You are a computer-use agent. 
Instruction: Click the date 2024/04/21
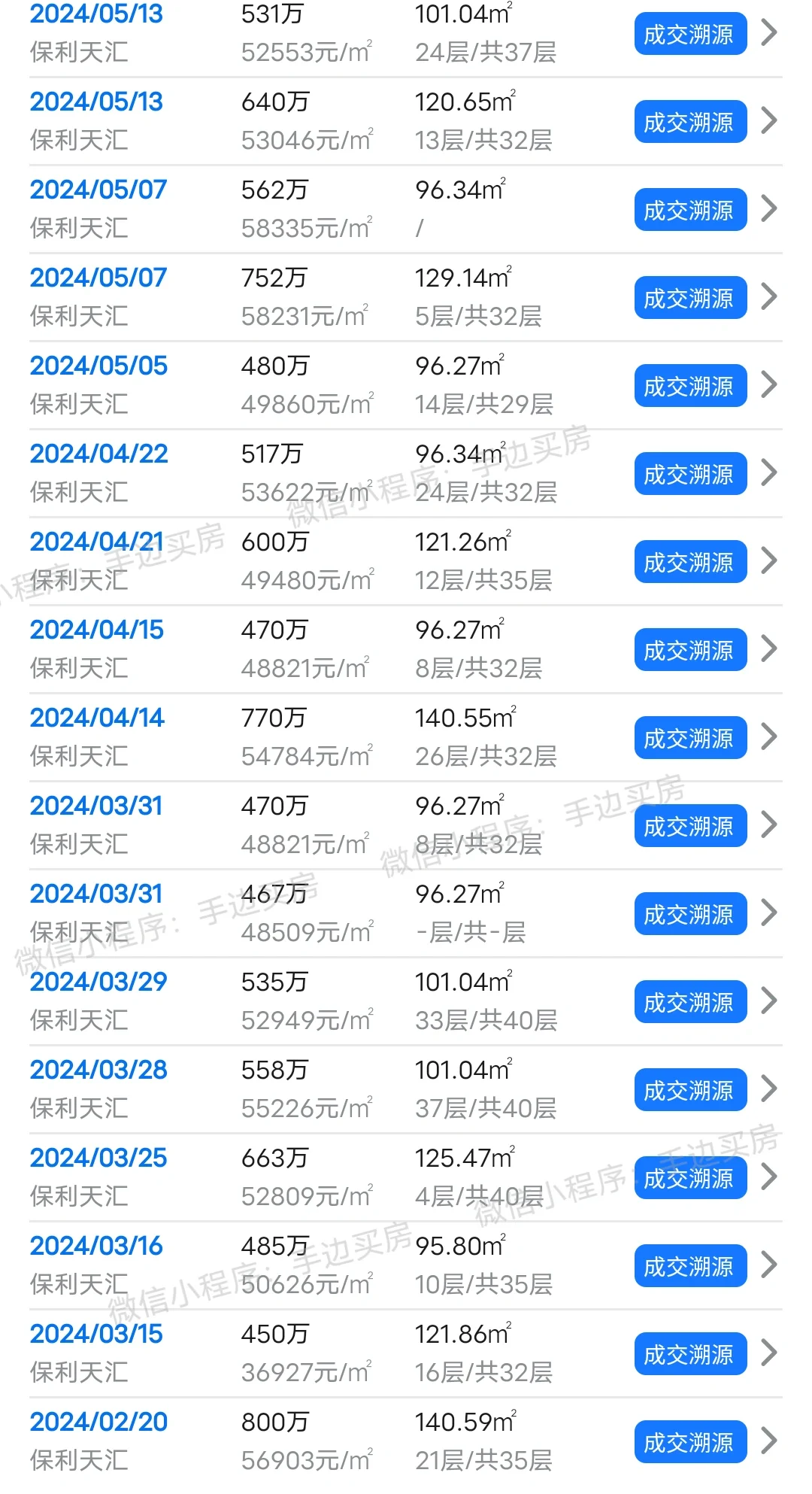[96, 542]
